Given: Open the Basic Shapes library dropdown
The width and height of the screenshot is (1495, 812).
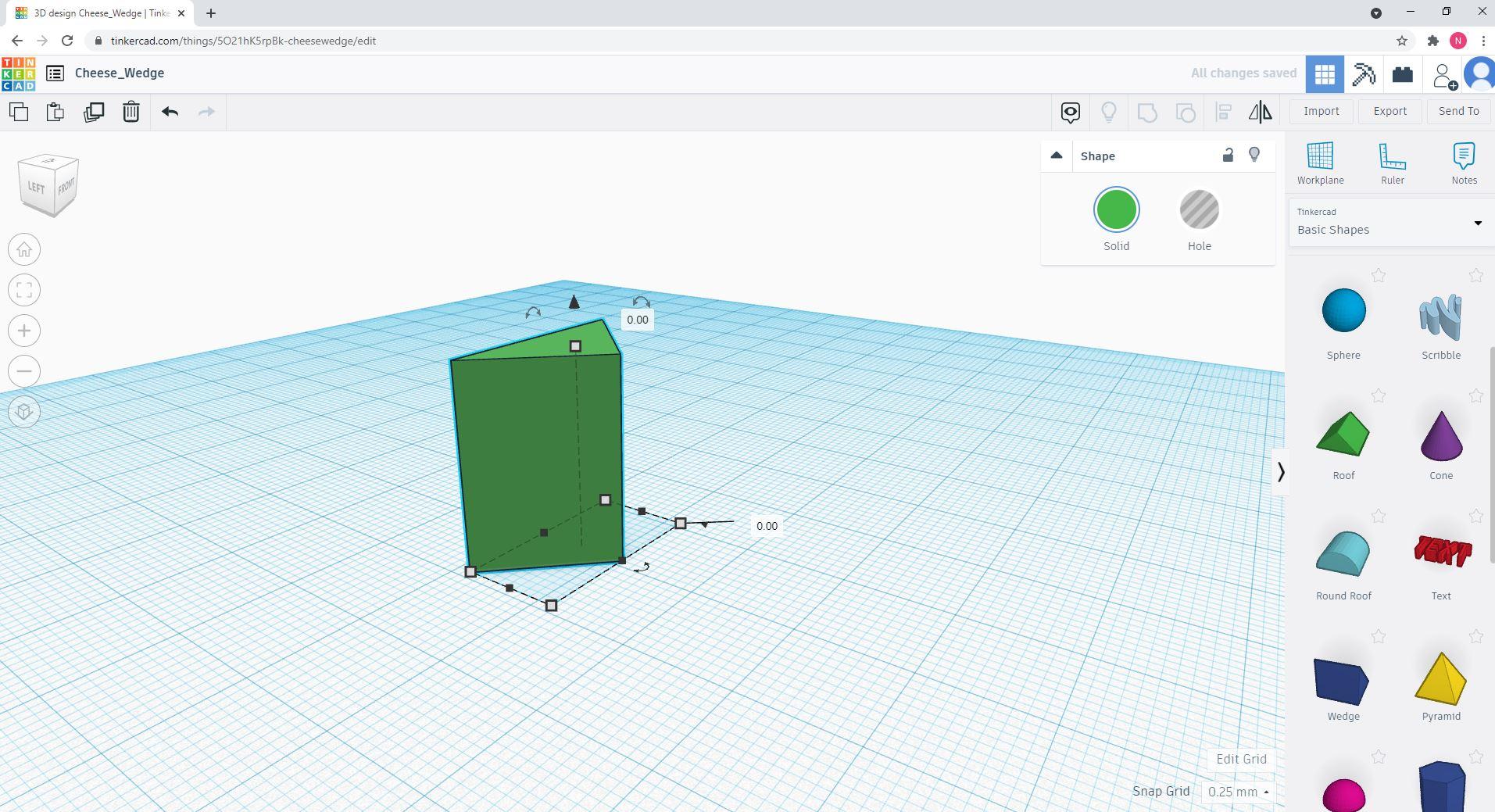Looking at the screenshot, I should click(1390, 222).
